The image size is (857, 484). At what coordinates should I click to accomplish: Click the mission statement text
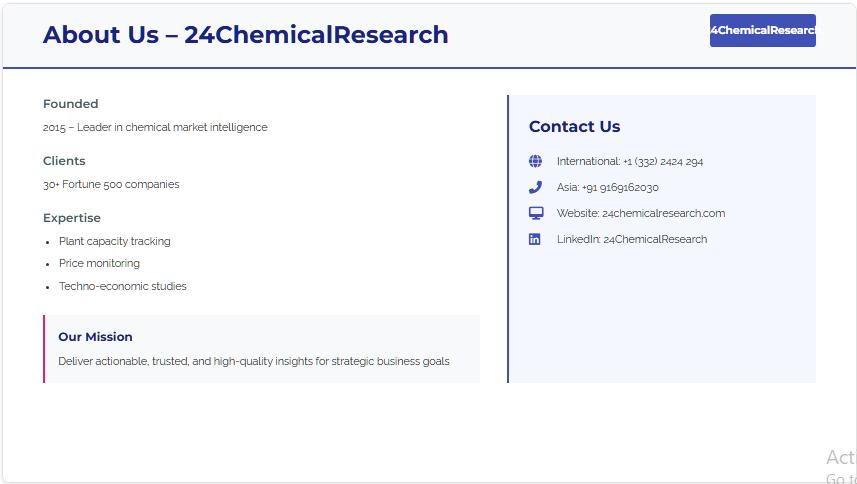tap(254, 362)
